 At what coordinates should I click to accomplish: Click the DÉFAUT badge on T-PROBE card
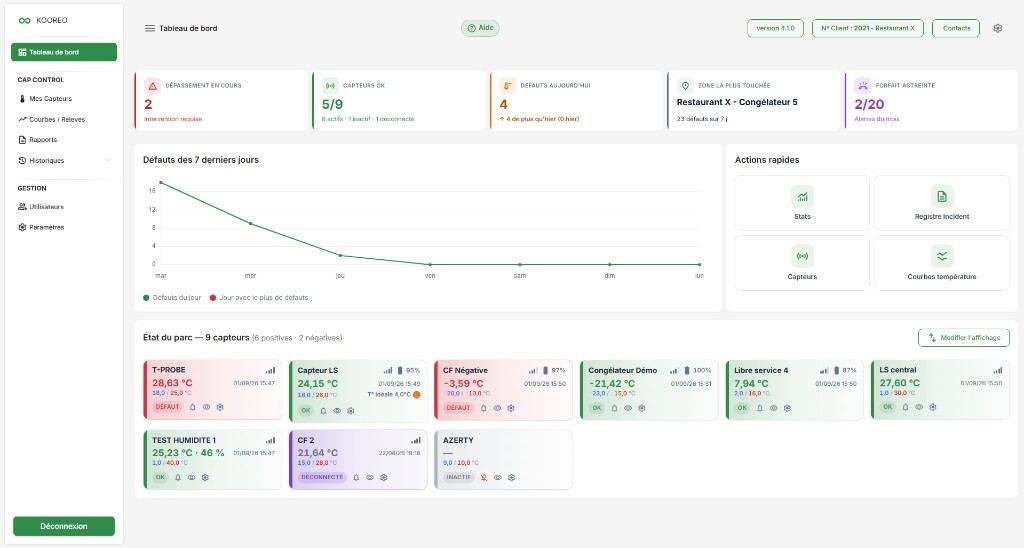pos(167,407)
